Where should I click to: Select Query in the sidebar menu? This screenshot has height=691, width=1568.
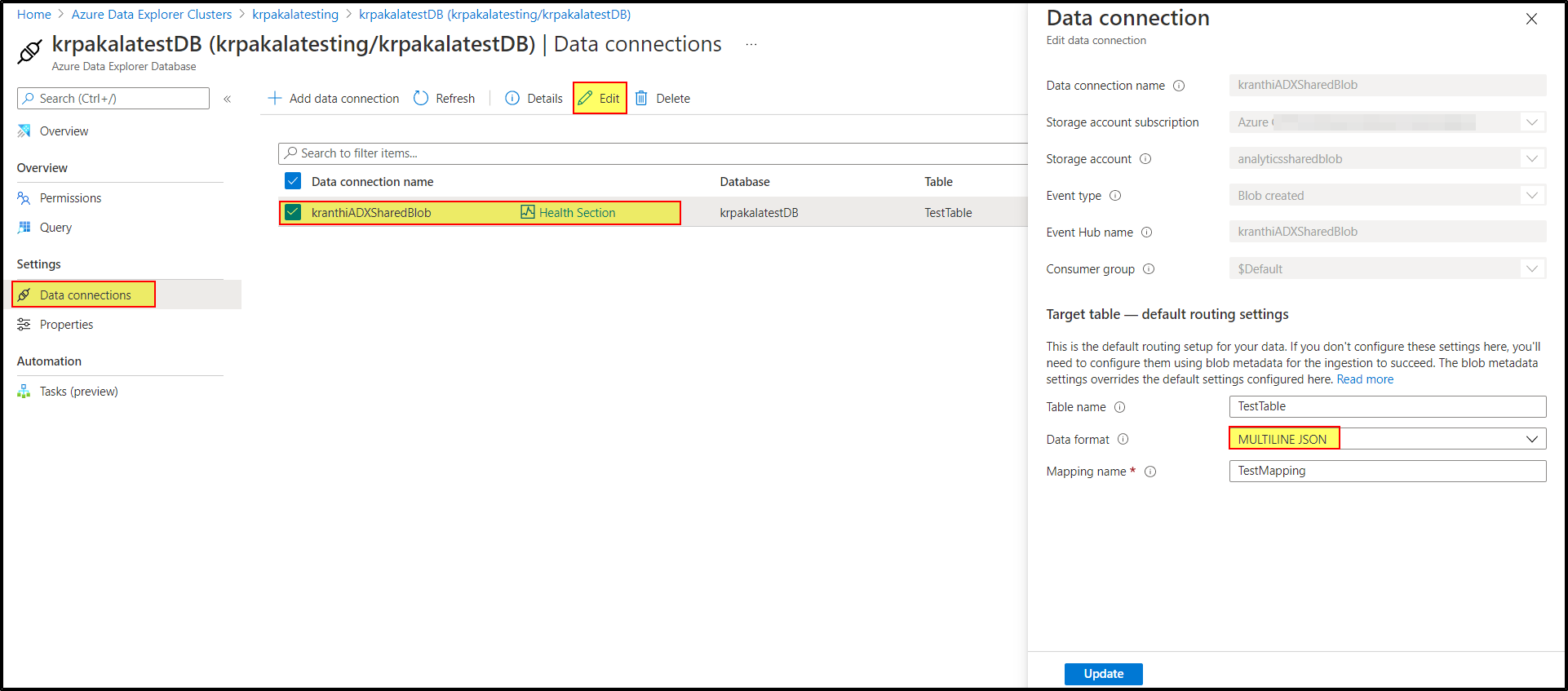tap(55, 228)
